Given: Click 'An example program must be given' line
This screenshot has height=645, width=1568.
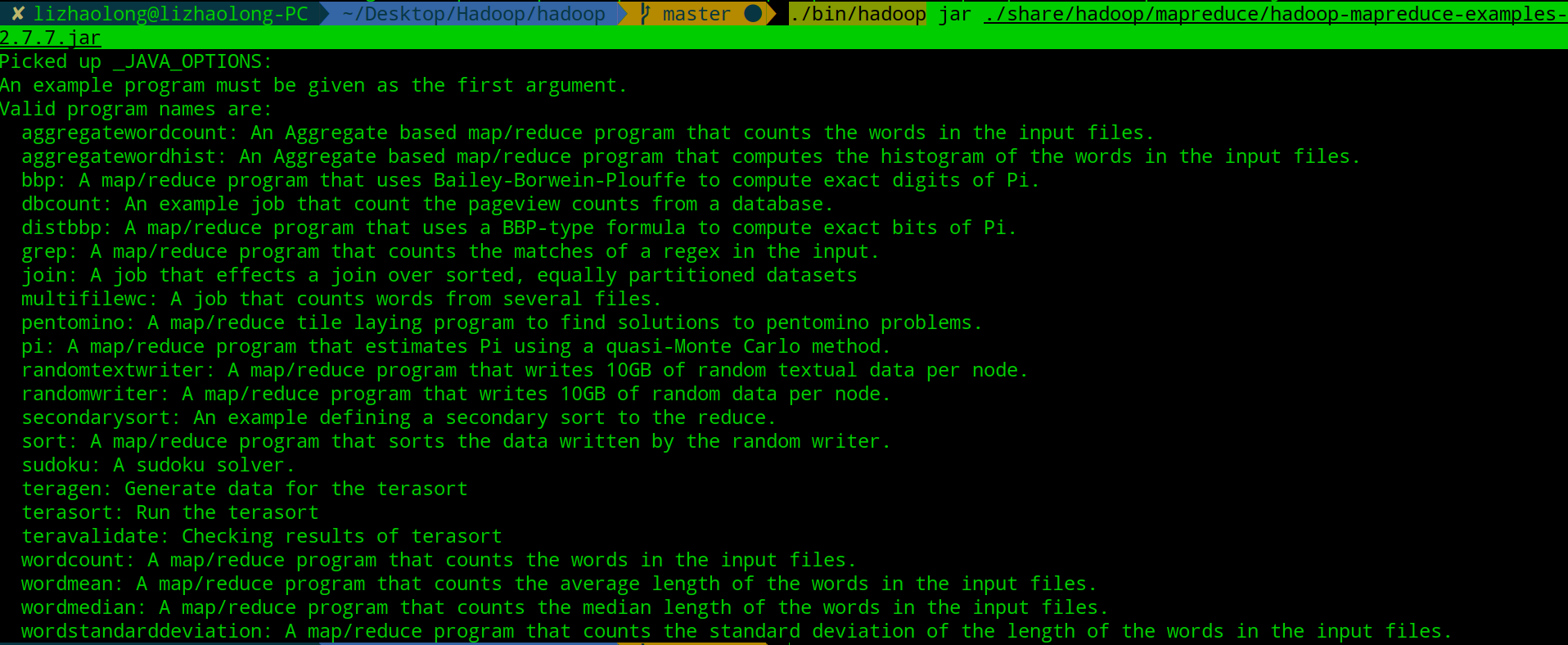Looking at the screenshot, I should pyautogui.click(x=313, y=85).
